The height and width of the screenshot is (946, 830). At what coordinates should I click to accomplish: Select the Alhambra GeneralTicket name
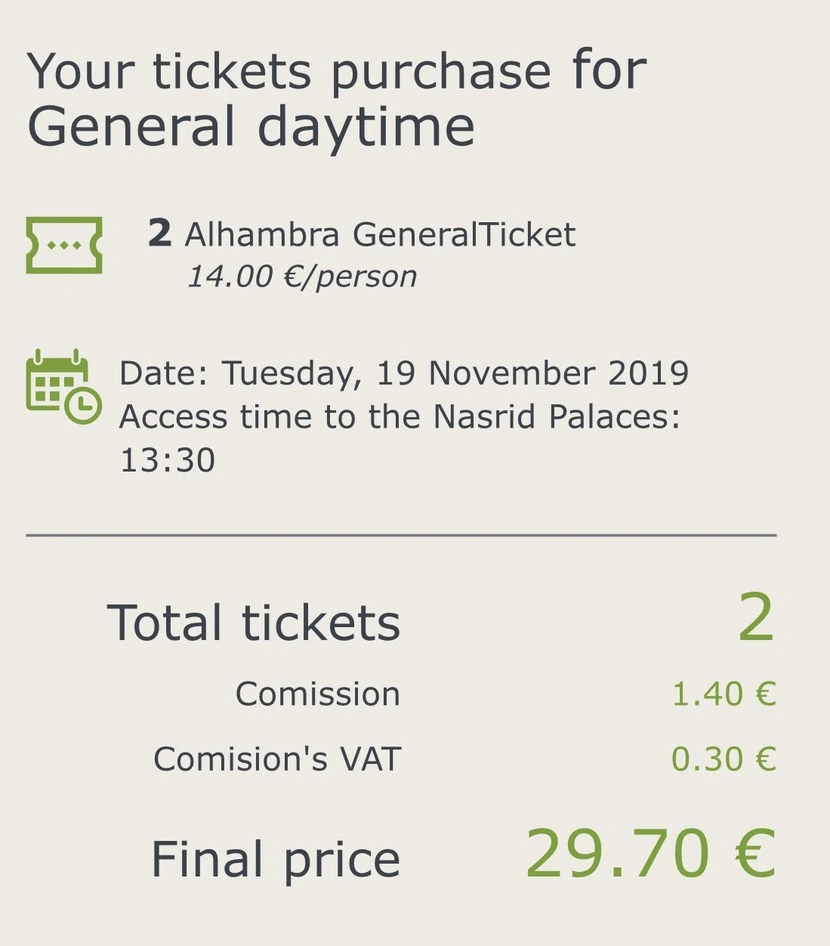(x=380, y=234)
